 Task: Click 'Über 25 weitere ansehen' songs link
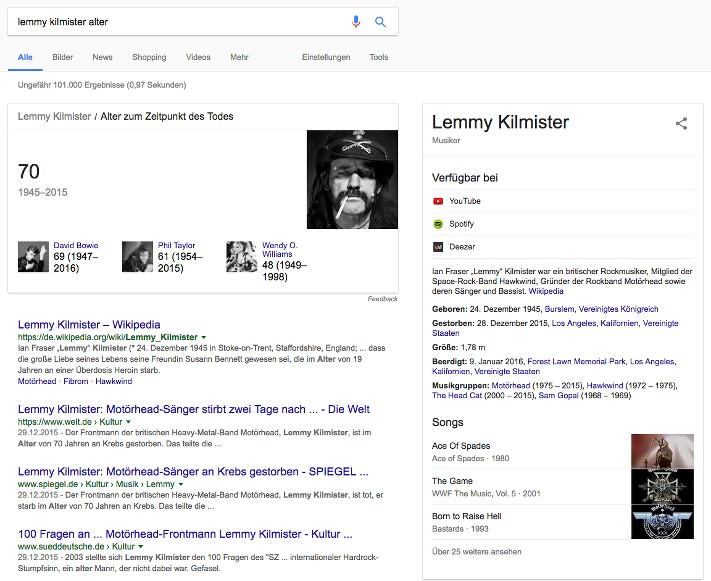pyautogui.click(x=477, y=552)
